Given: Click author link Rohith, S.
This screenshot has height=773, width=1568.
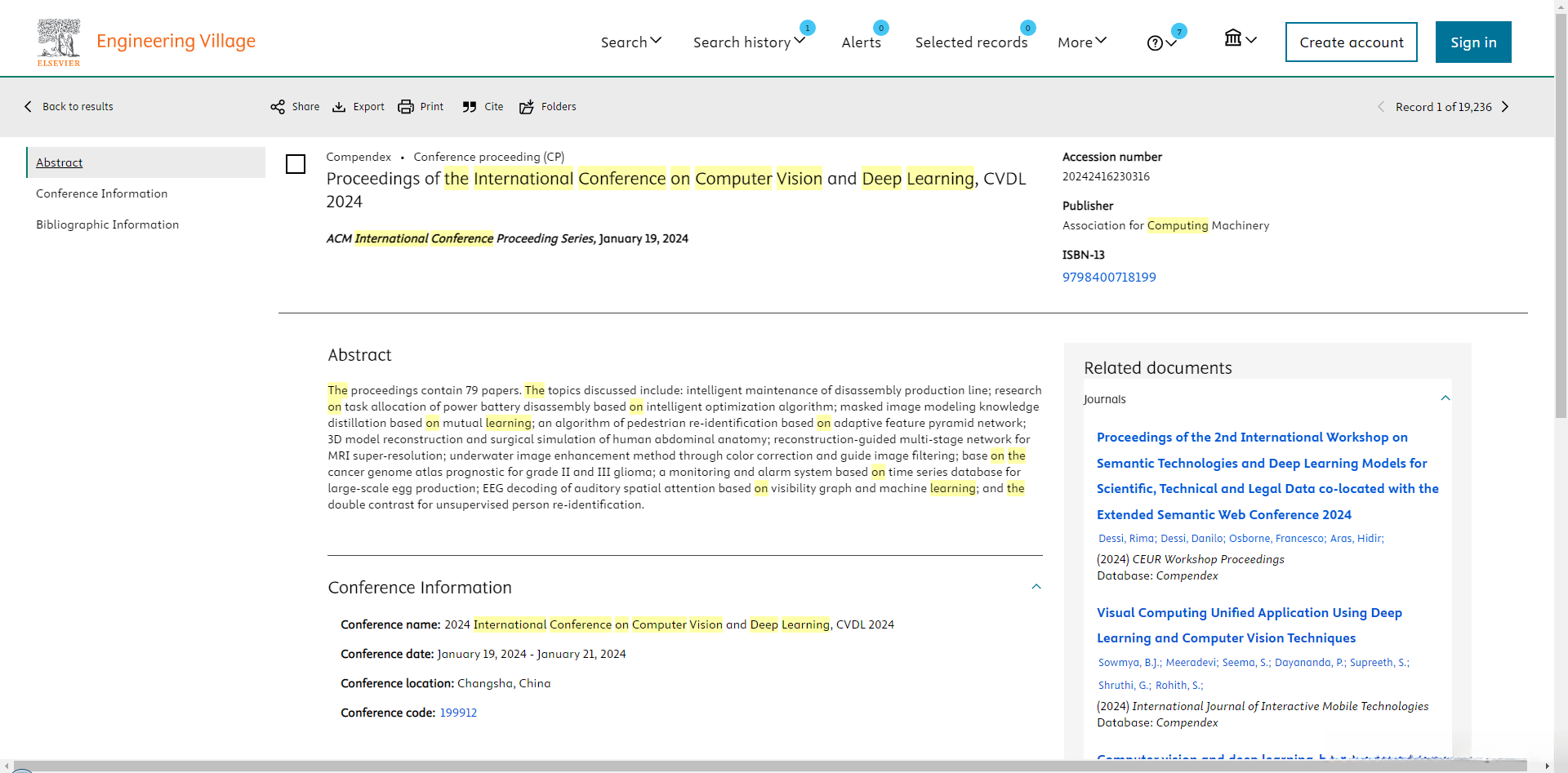Looking at the screenshot, I should [x=1178, y=686].
